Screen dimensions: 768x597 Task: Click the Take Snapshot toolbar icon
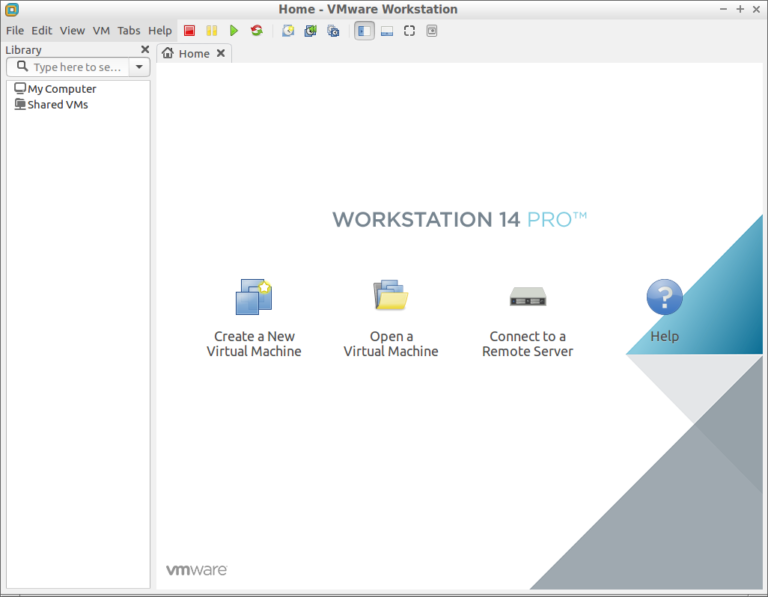pyautogui.click(x=288, y=31)
